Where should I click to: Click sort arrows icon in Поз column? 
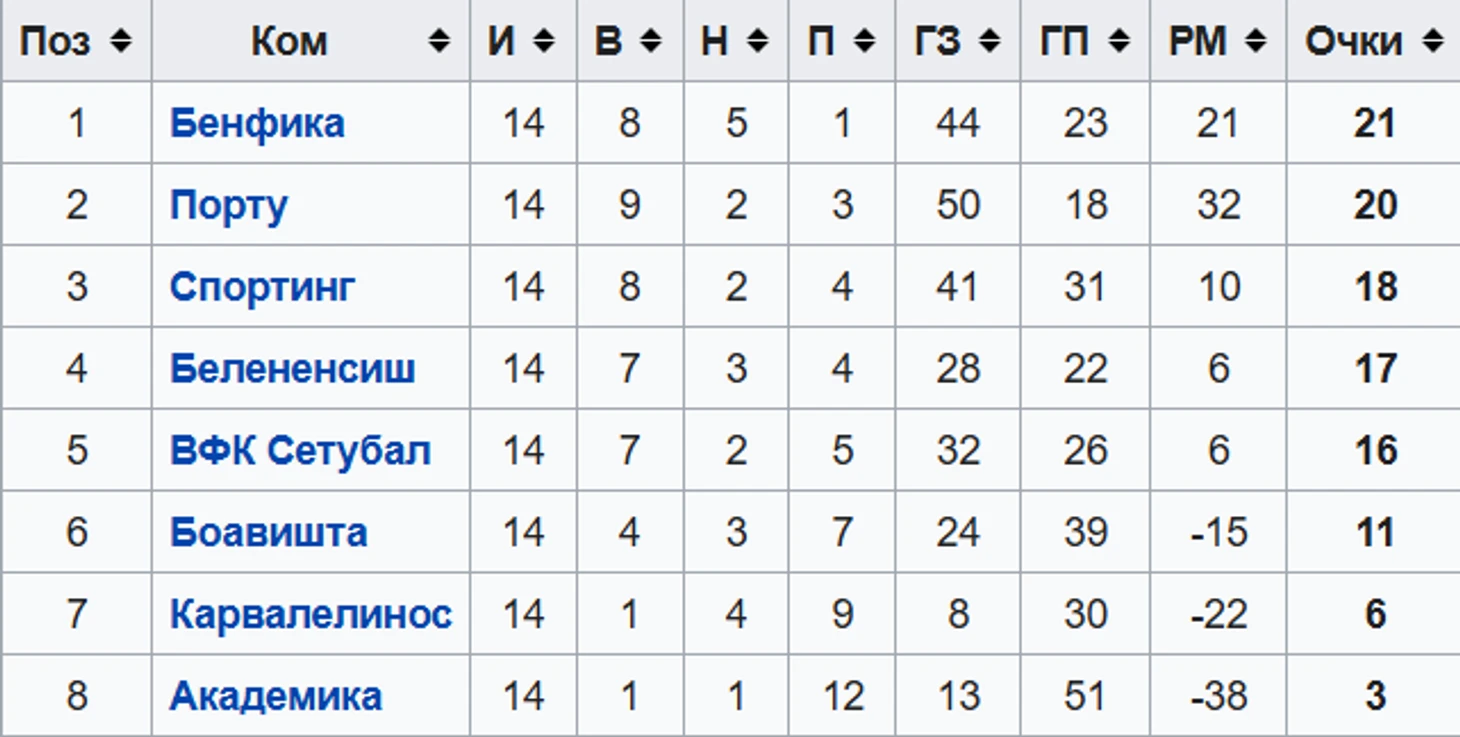[121, 42]
